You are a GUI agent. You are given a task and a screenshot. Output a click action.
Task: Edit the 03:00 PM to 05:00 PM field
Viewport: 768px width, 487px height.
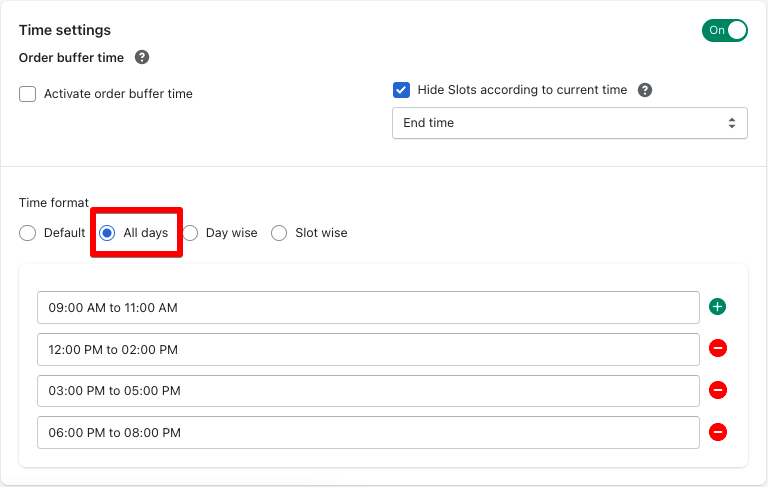(367, 390)
